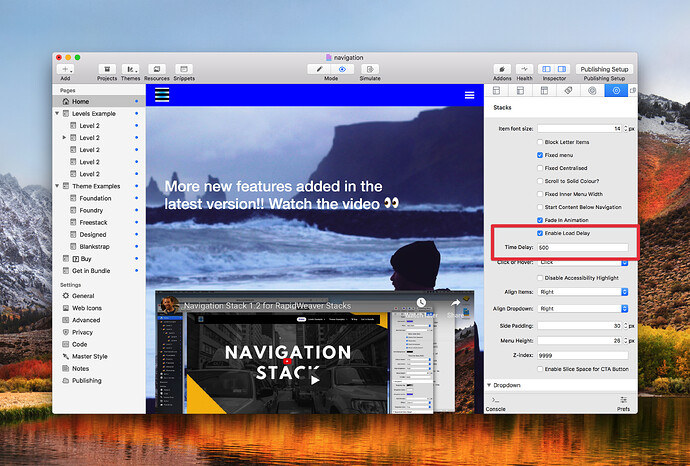Select second inspector layout tab icon

pyautogui.click(x=520, y=90)
